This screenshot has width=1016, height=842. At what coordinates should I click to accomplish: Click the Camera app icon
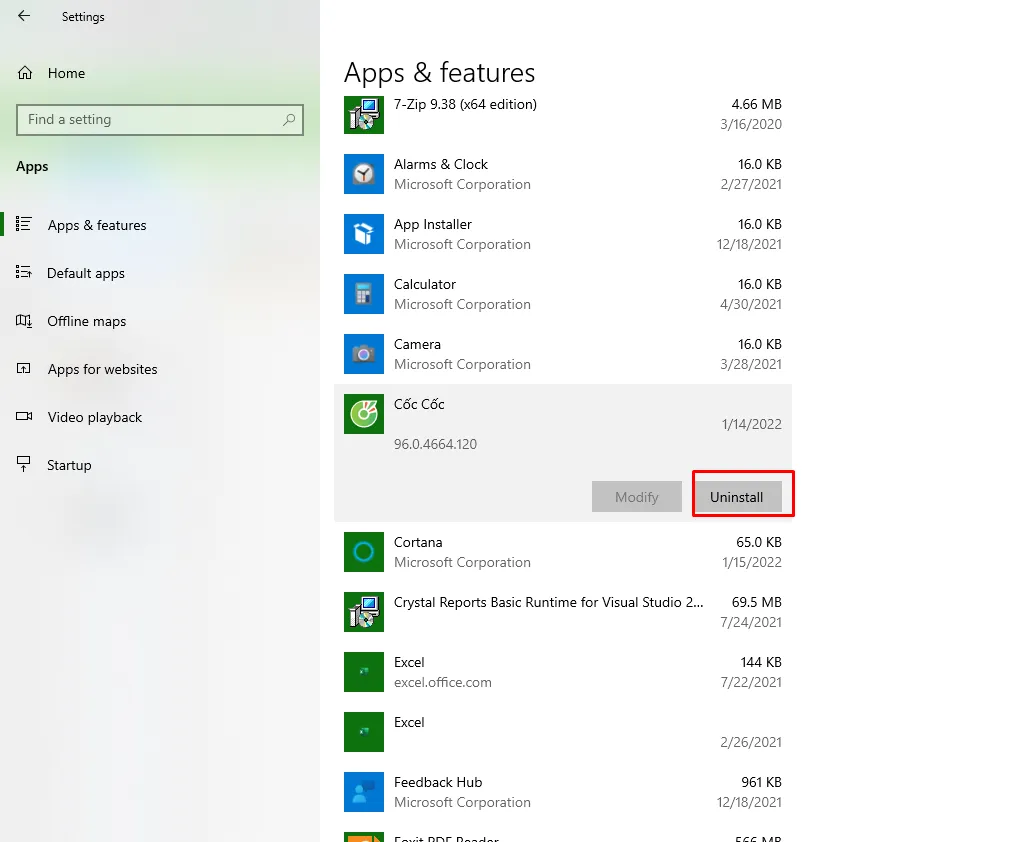[363, 354]
